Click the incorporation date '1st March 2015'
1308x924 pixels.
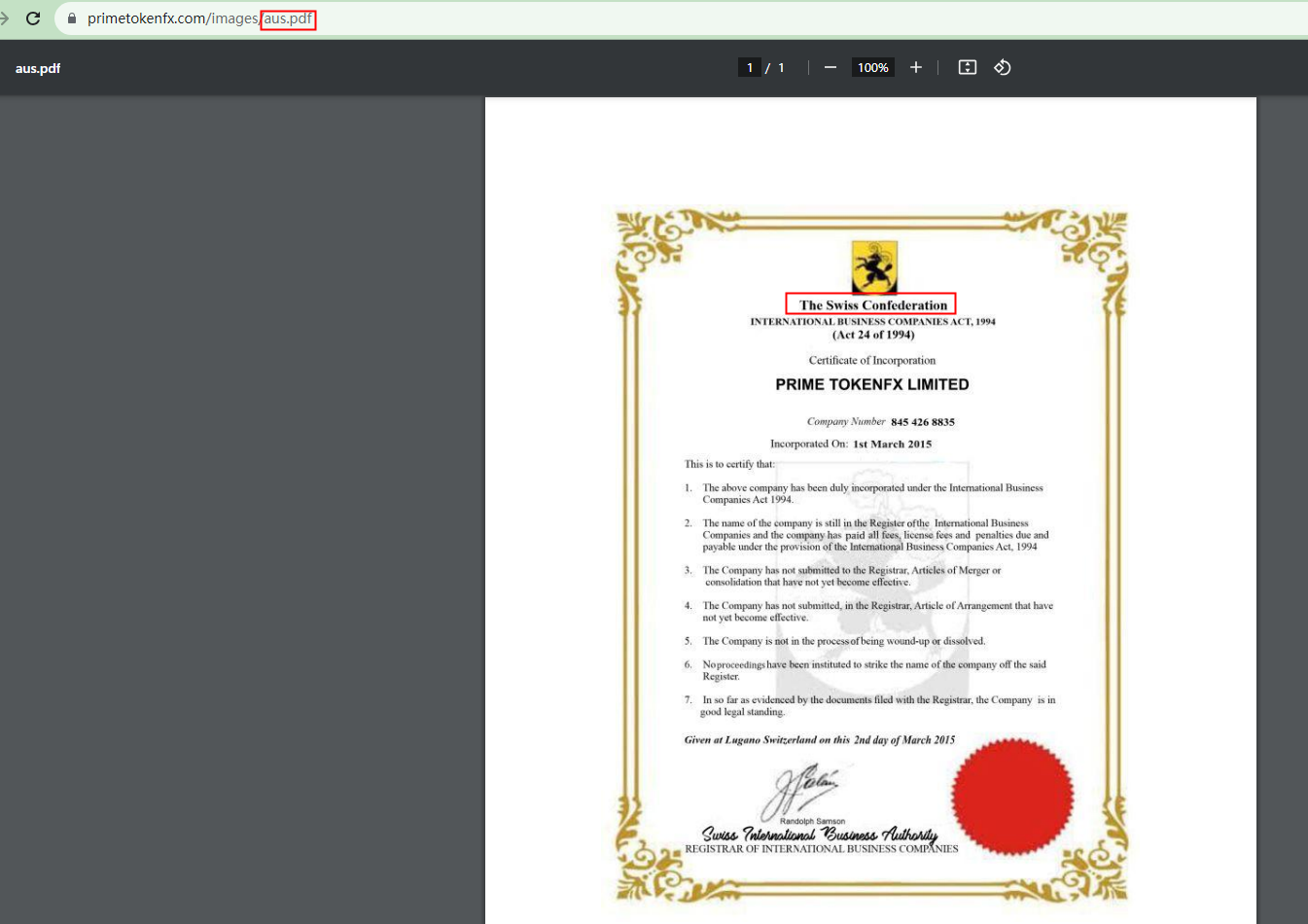(892, 444)
